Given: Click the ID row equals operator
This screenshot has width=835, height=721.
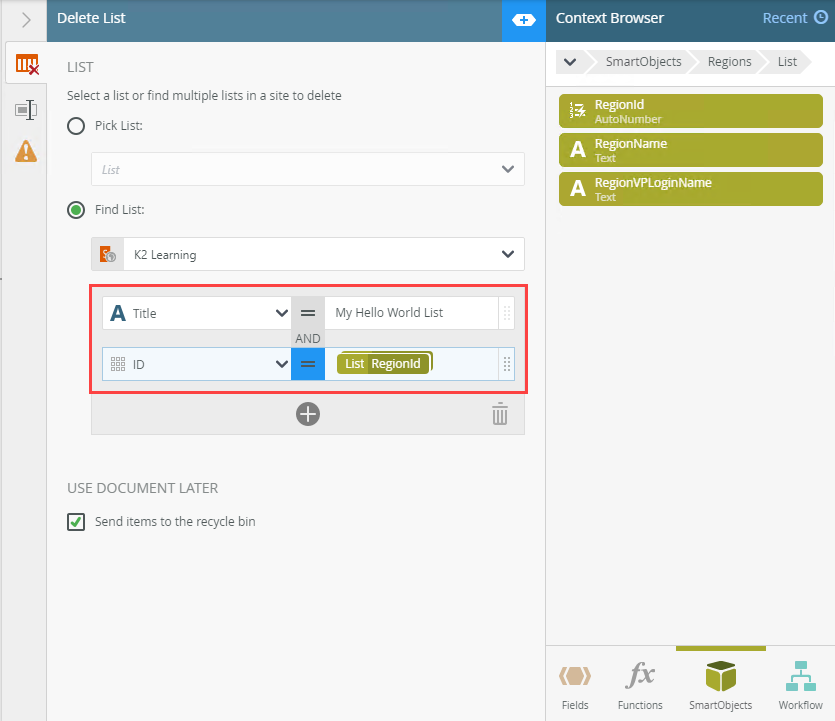Looking at the screenshot, I should pos(308,364).
